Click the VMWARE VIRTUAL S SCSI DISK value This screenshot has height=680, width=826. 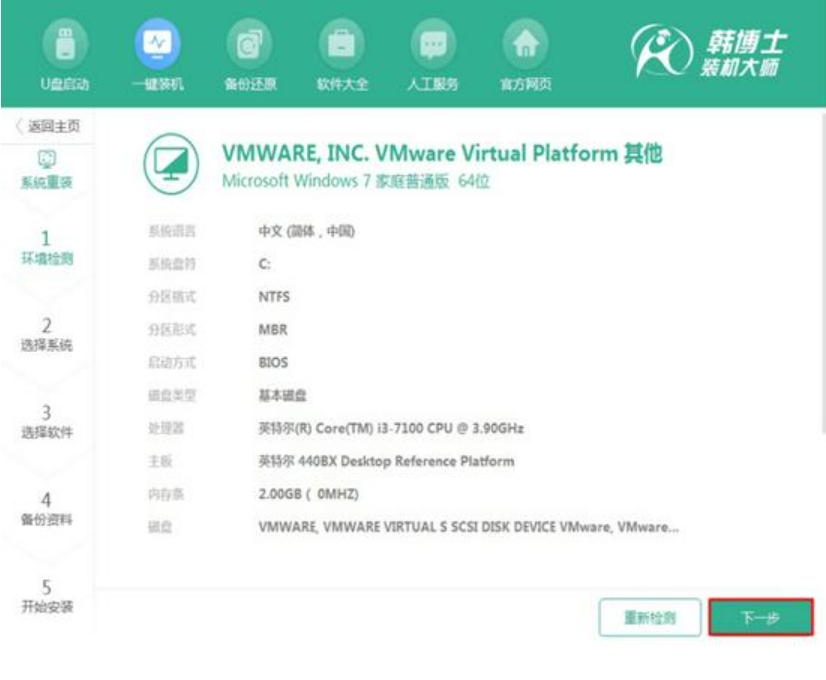468,527
